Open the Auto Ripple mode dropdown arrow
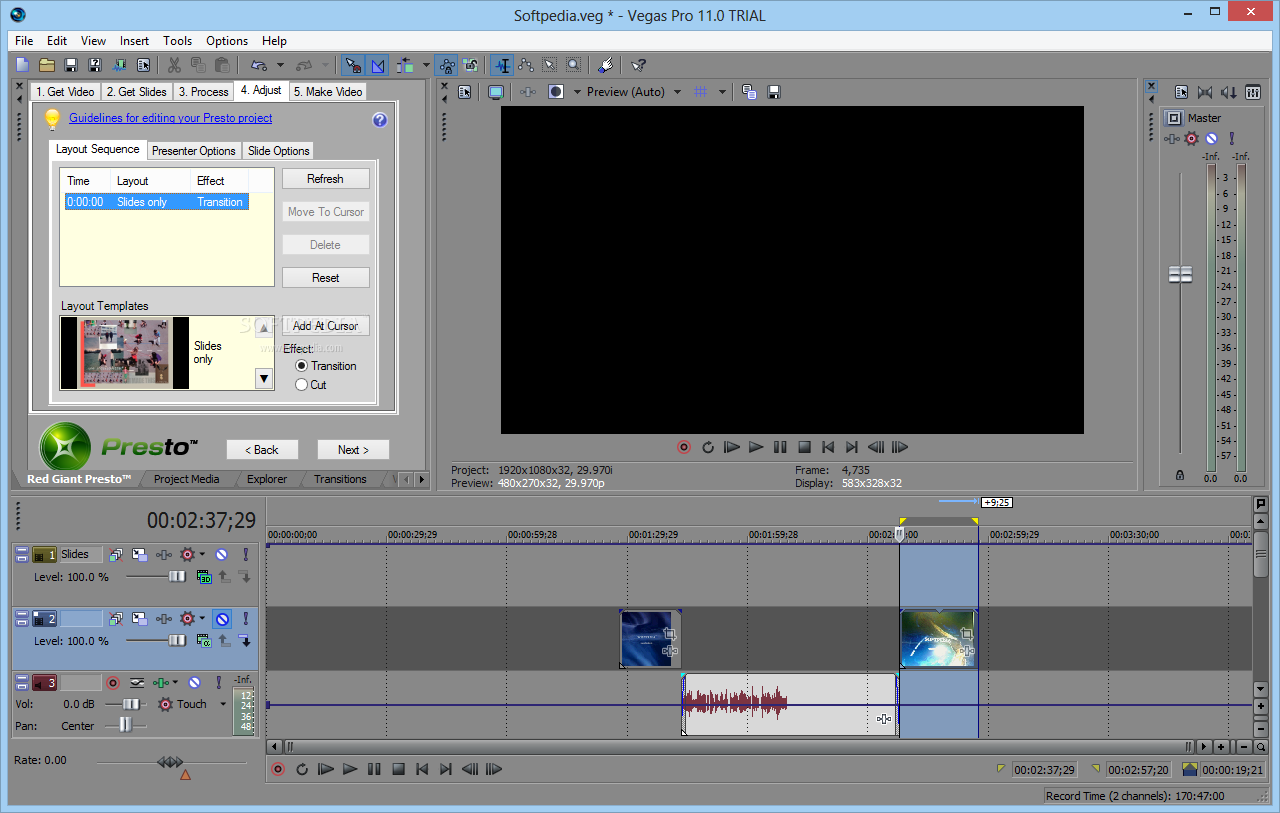Screen dimensions: 1280x813 point(426,65)
